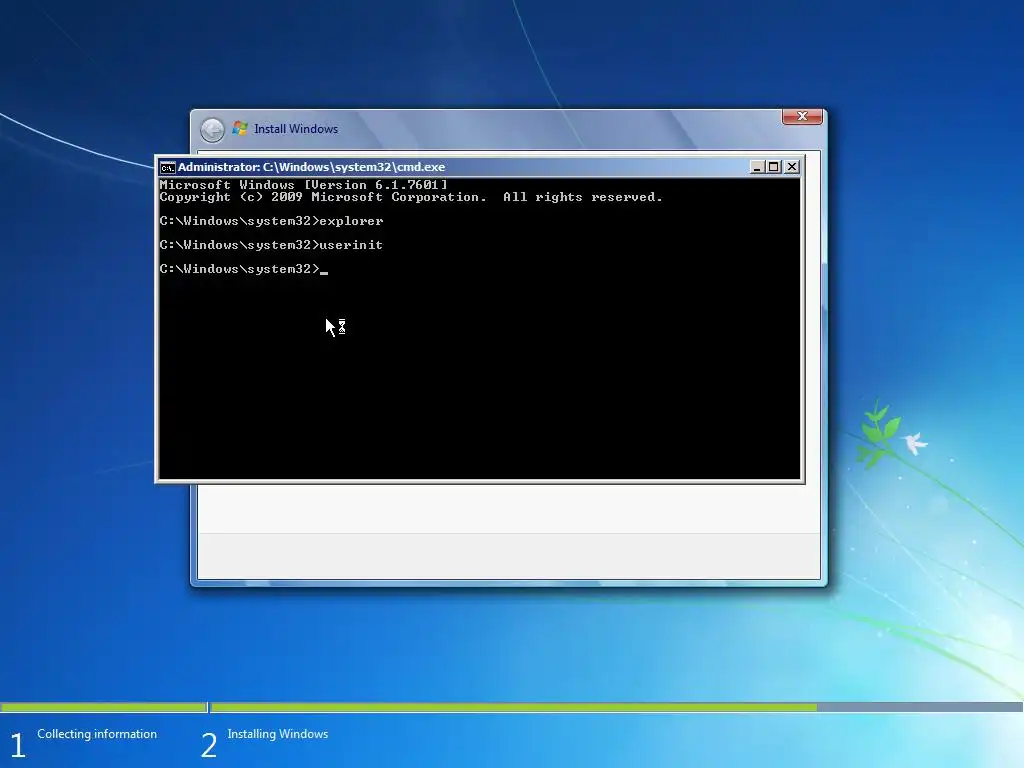Close the Administrator cmd.exe window
The image size is (1024, 768).
coord(792,167)
